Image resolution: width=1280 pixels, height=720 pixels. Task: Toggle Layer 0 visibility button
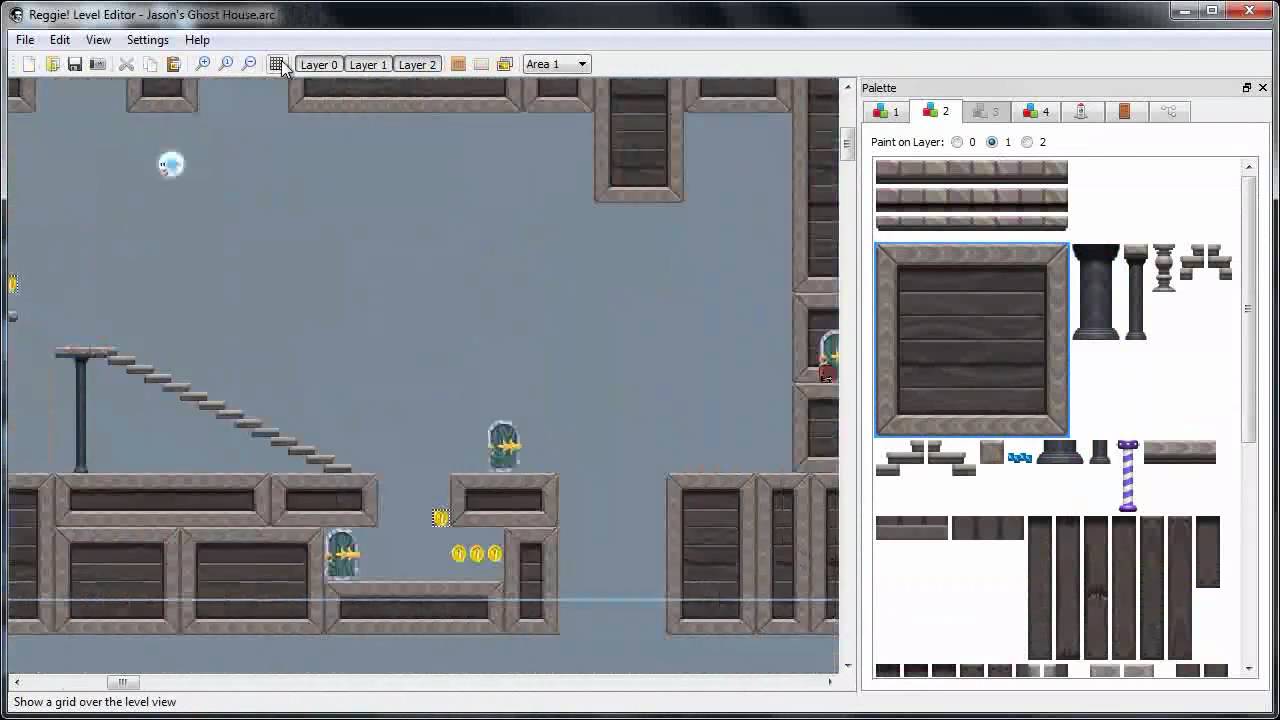pyautogui.click(x=319, y=64)
